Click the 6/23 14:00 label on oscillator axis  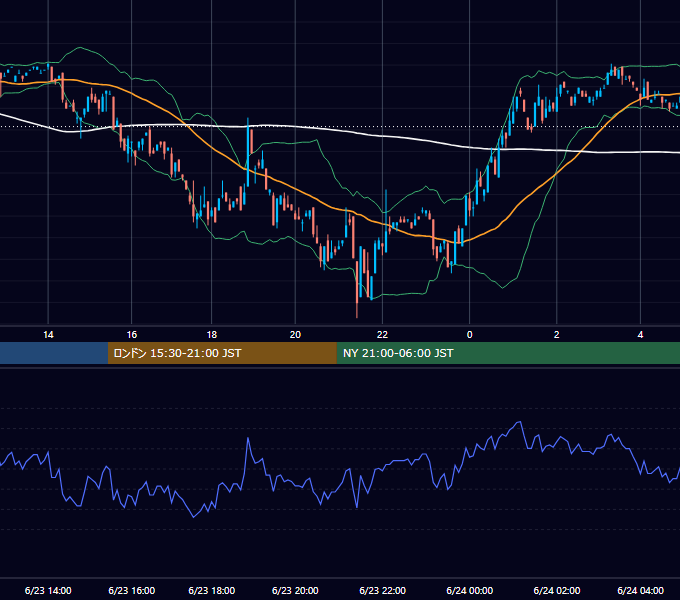pos(48,590)
